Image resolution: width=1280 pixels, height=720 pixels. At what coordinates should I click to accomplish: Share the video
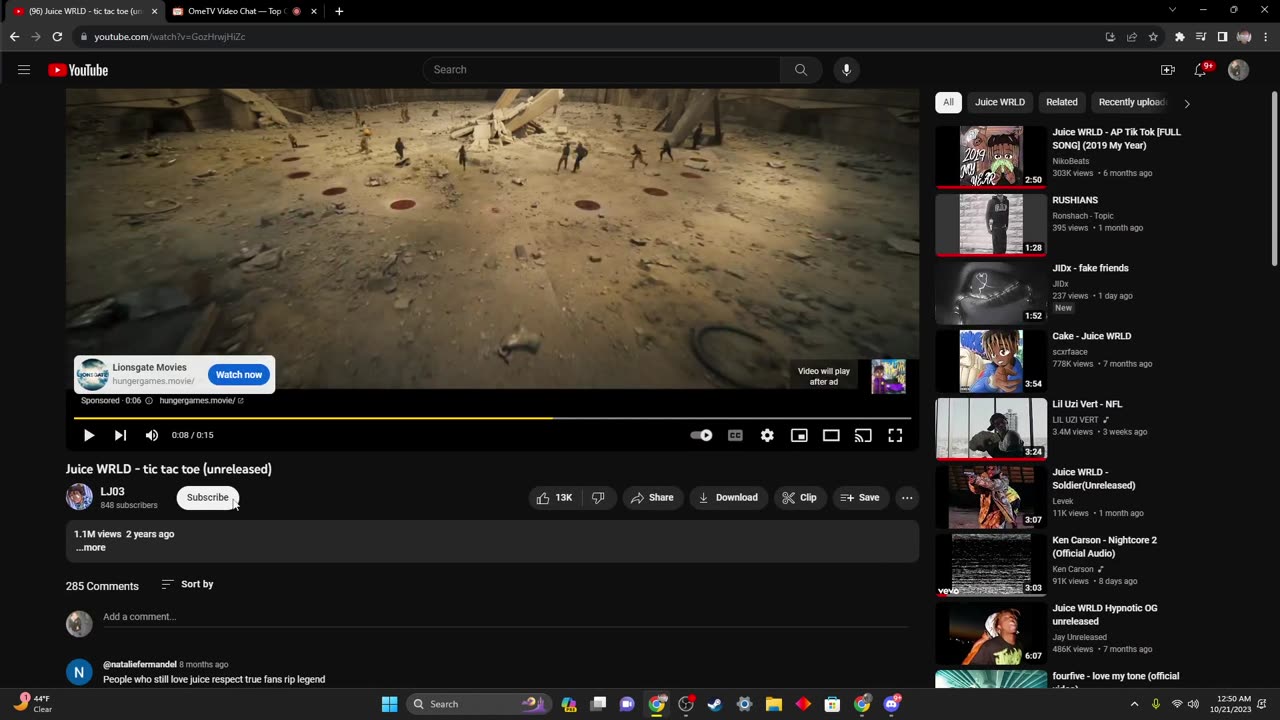tap(651, 498)
